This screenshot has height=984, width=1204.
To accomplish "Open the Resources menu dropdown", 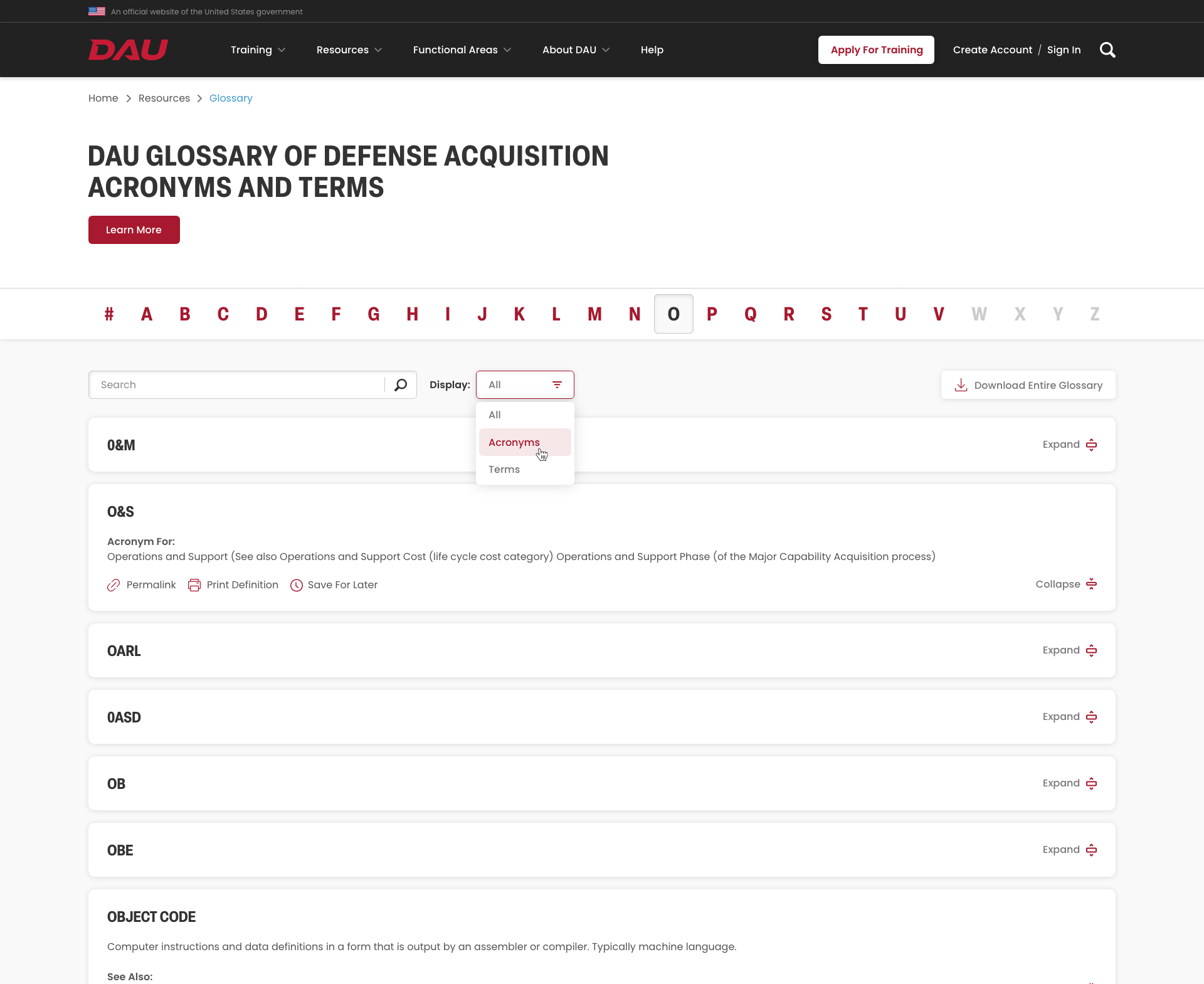I will (x=349, y=50).
